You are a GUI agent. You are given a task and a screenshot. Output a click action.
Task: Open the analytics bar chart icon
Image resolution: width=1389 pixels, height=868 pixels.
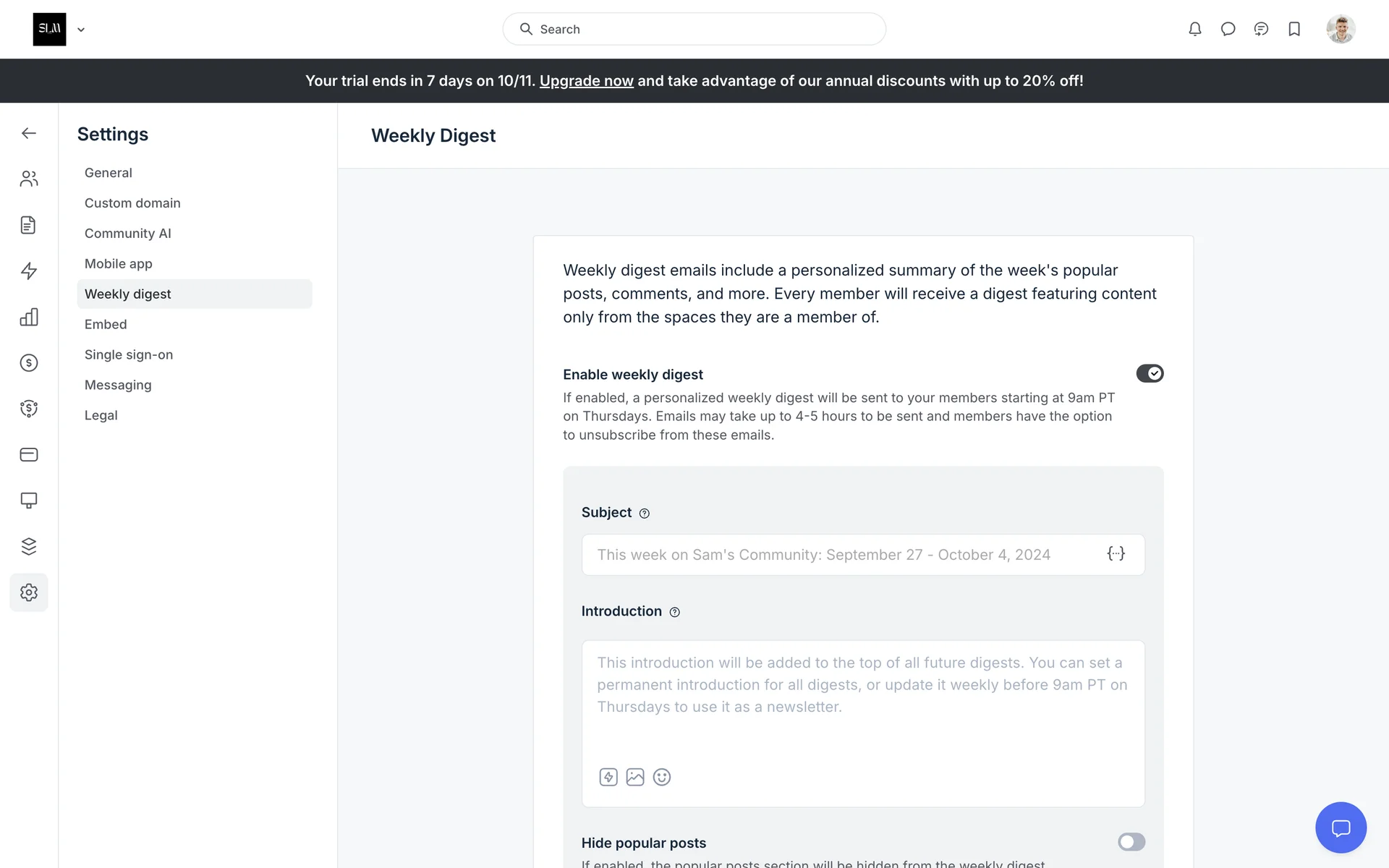(29, 317)
